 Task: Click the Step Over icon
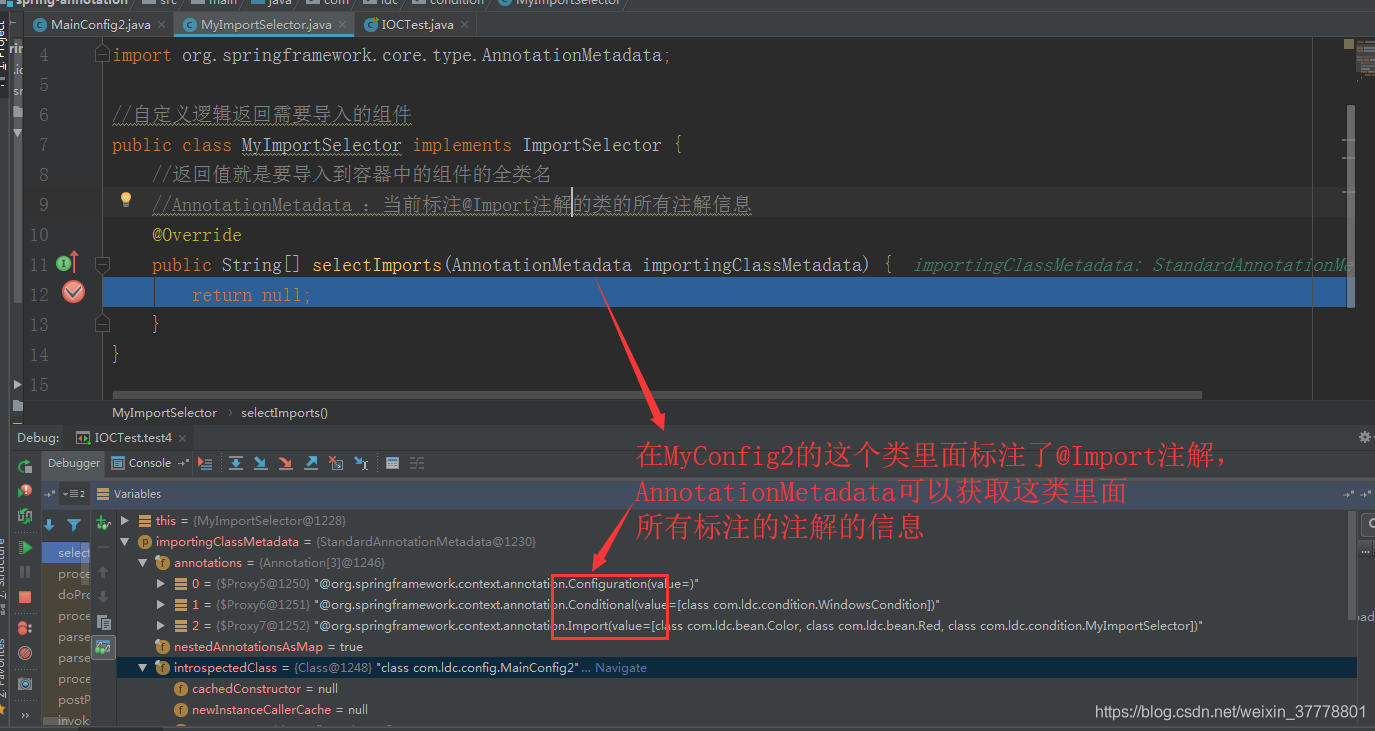coord(235,463)
